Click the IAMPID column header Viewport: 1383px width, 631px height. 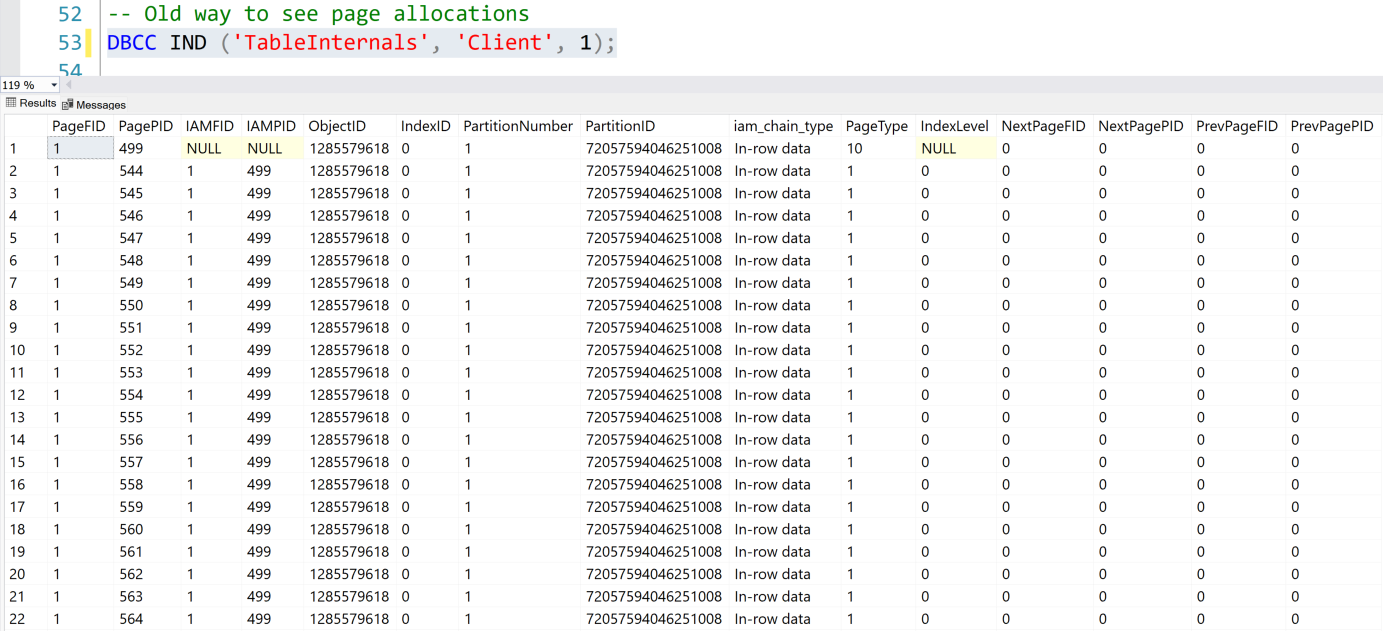[272, 126]
